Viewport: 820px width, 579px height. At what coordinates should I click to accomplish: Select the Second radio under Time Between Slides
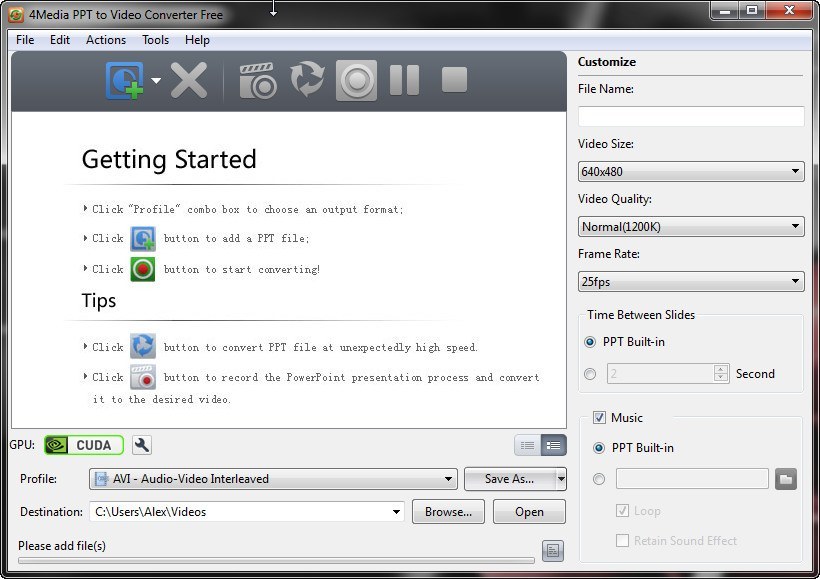coord(589,374)
